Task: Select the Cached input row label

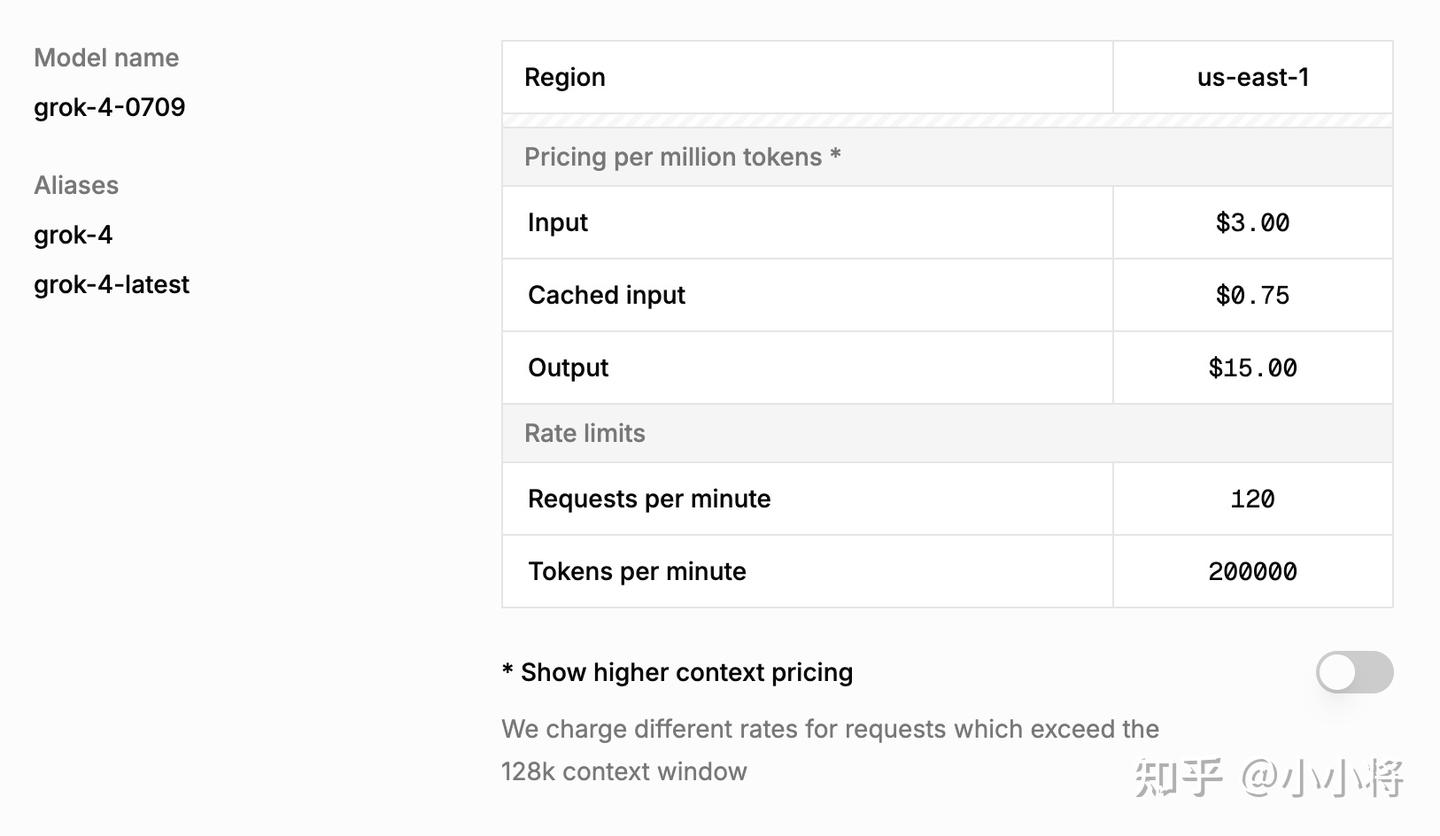Action: [606, 295]
